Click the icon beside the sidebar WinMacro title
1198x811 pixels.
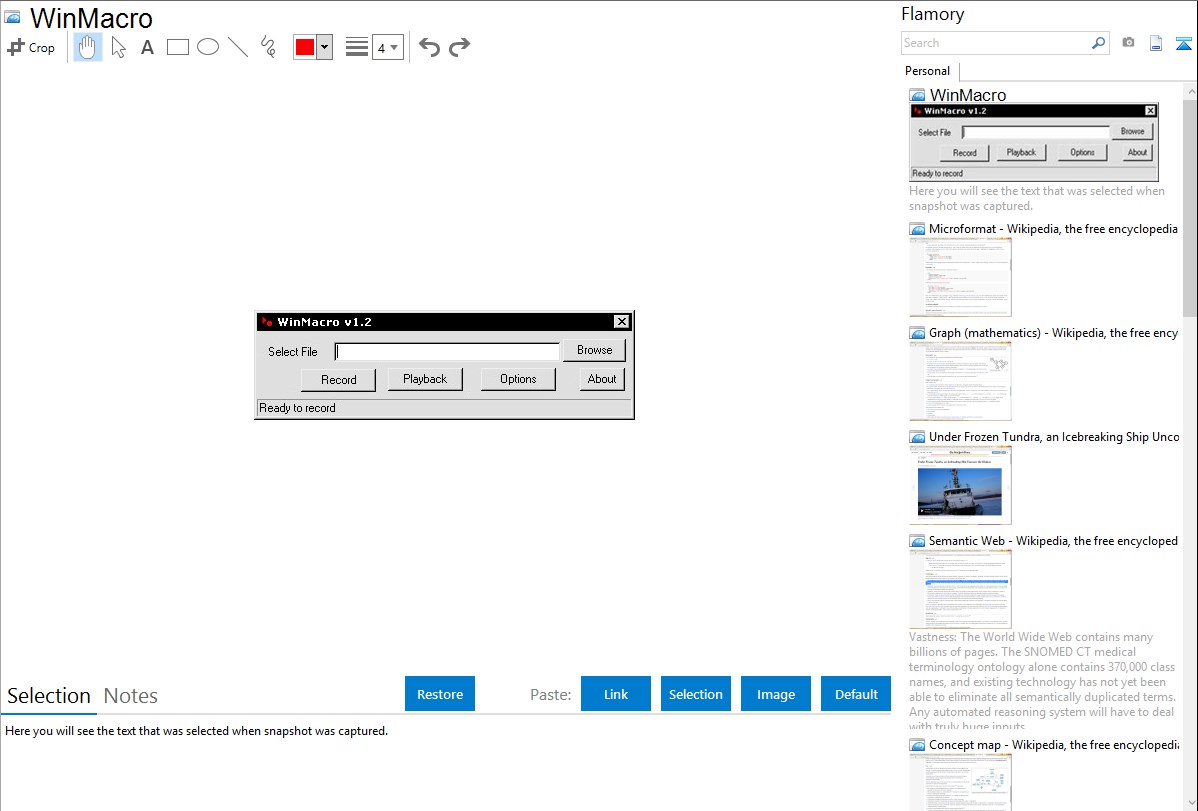coord(918,96)
